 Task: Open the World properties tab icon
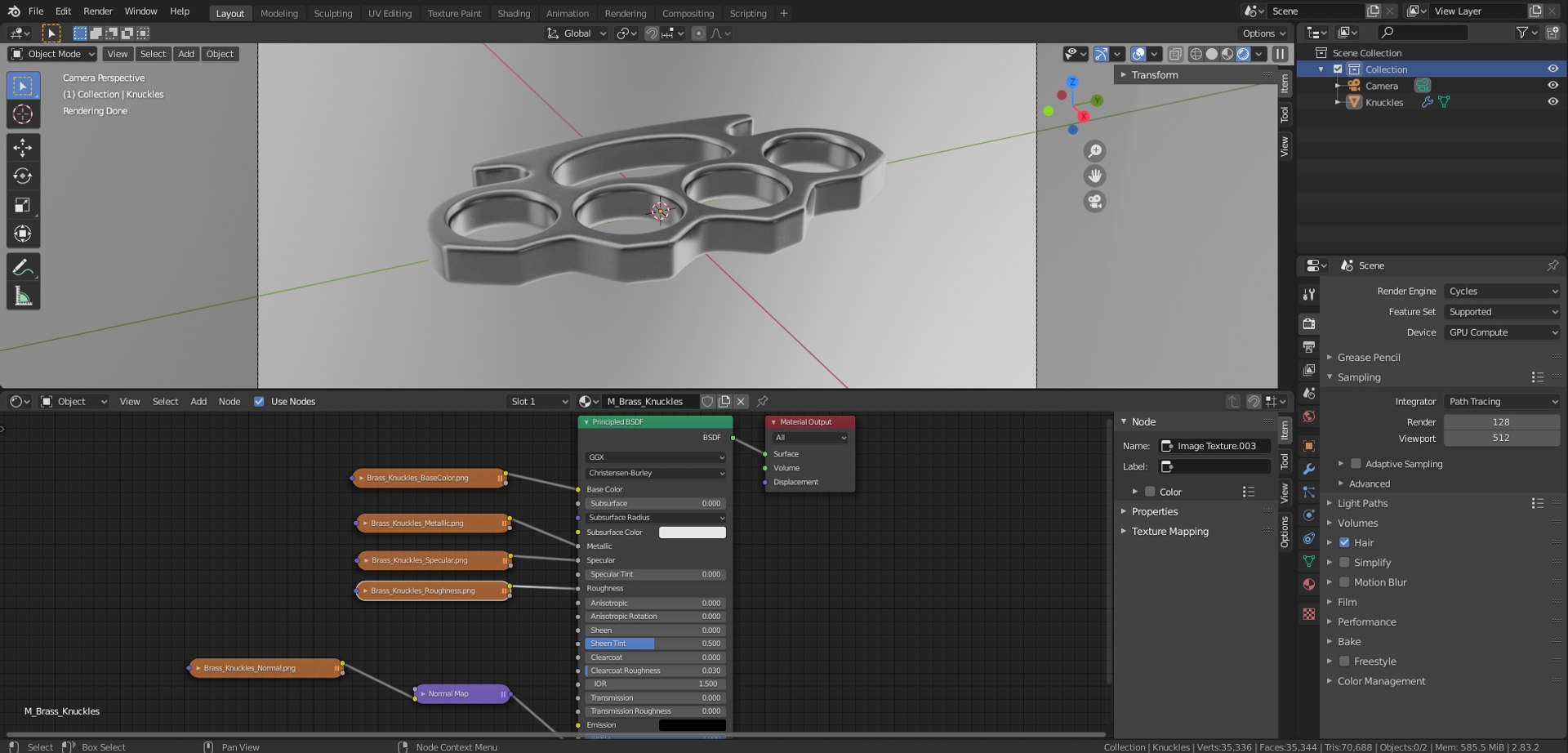1309,417
